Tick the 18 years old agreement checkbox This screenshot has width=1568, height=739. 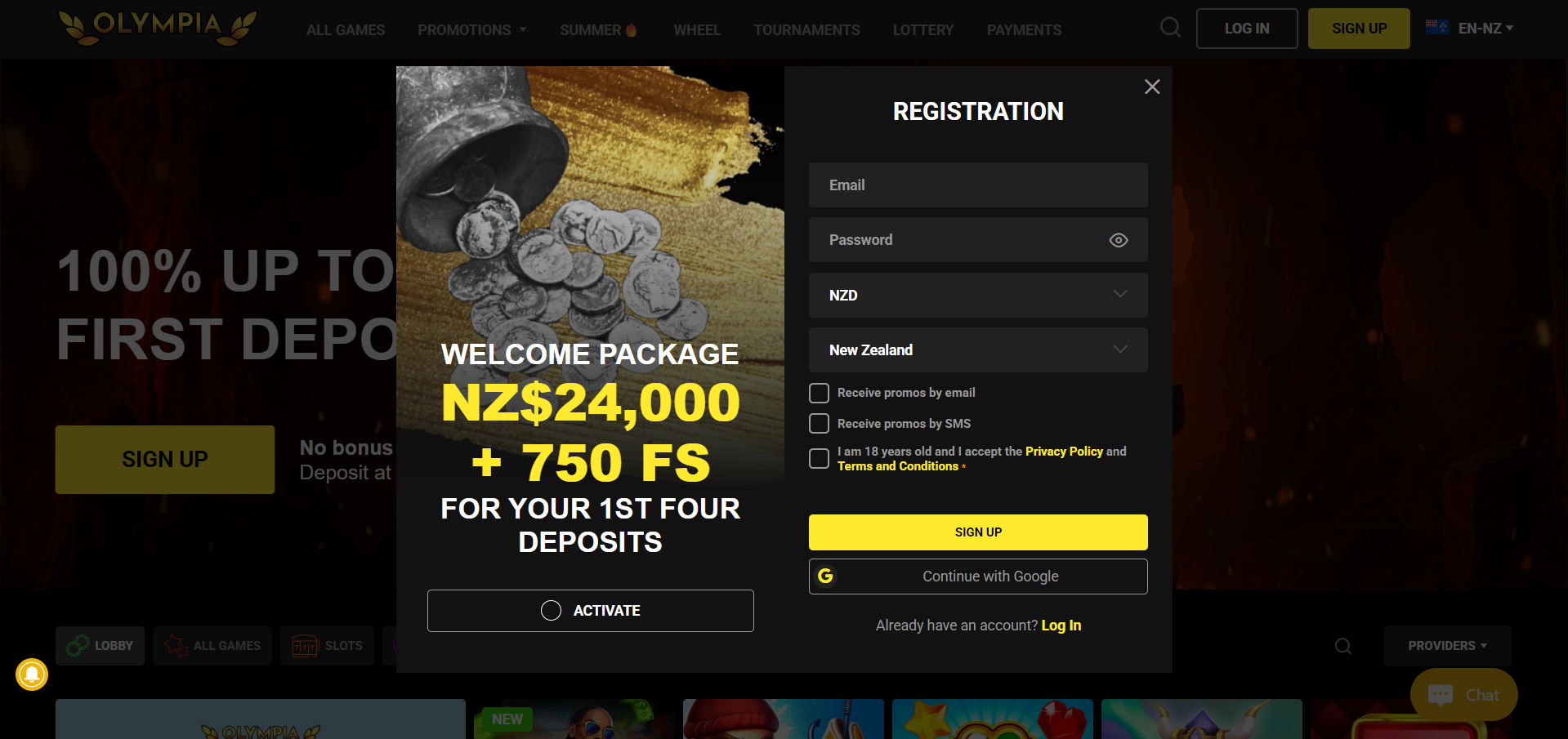[819, 459]
